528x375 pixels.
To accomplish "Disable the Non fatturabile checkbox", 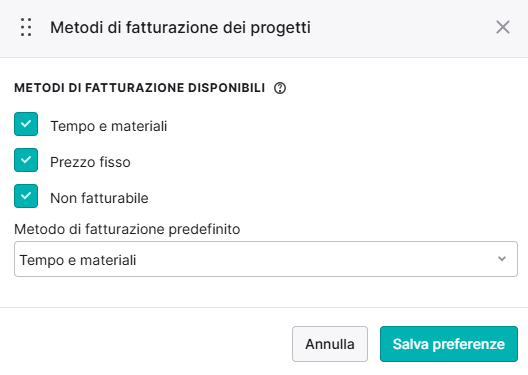I will pyautogui.click(x=26, y=196).
